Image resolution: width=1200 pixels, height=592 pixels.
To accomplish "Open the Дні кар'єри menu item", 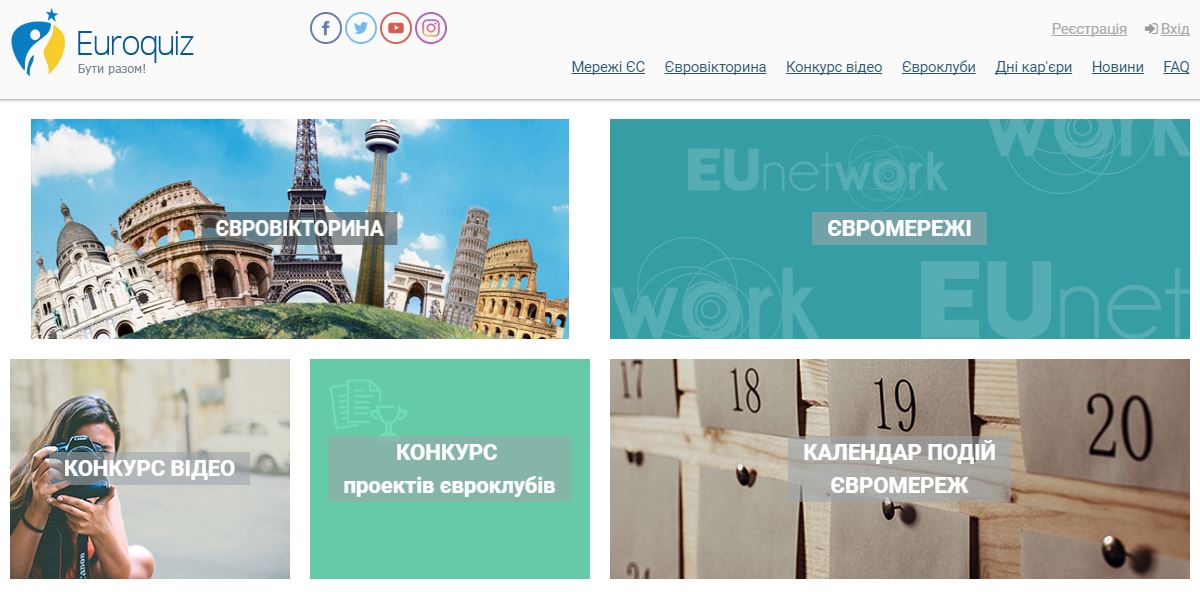I will (x=1033, y=67).
